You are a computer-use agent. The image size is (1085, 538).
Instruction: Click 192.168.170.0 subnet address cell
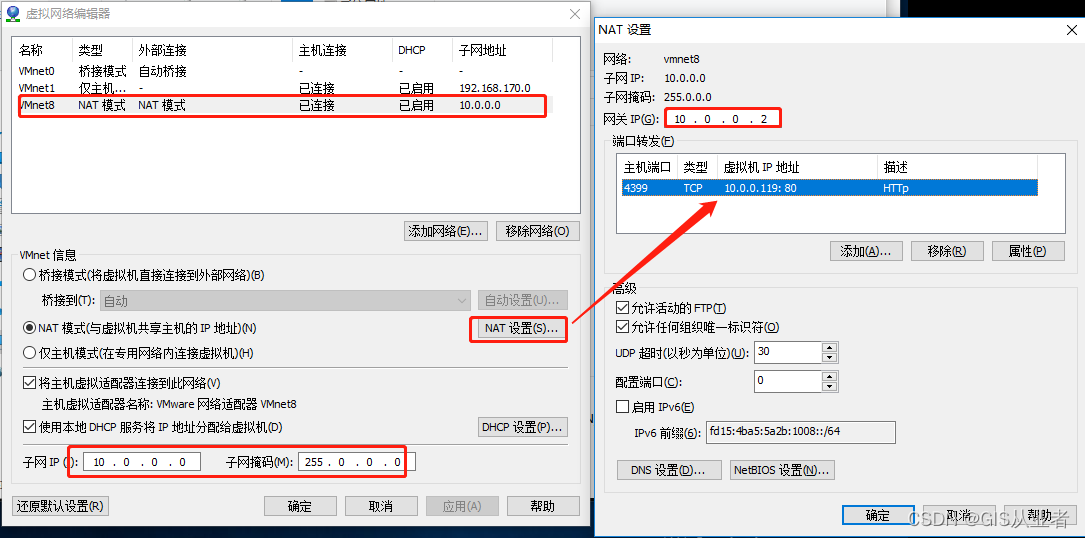495,88
